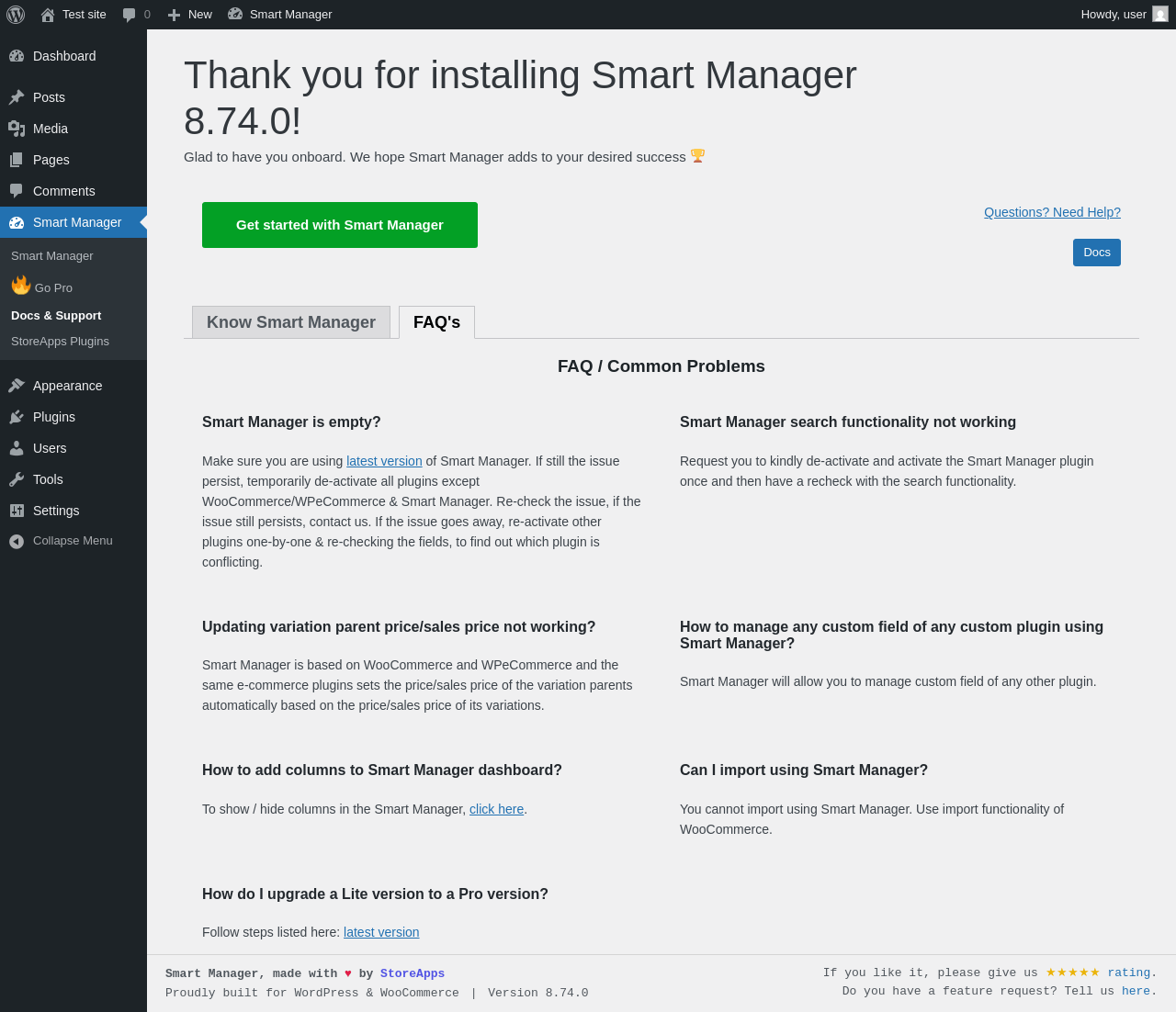Select the FAQ's tab
1176x1012 pixels.
[436, 322]
